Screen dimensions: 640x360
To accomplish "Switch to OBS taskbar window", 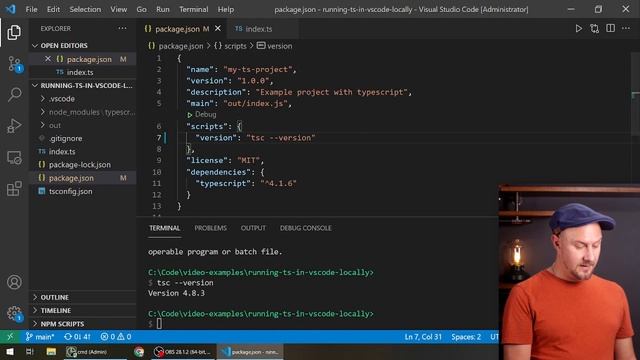I will [x=182, y=351].
